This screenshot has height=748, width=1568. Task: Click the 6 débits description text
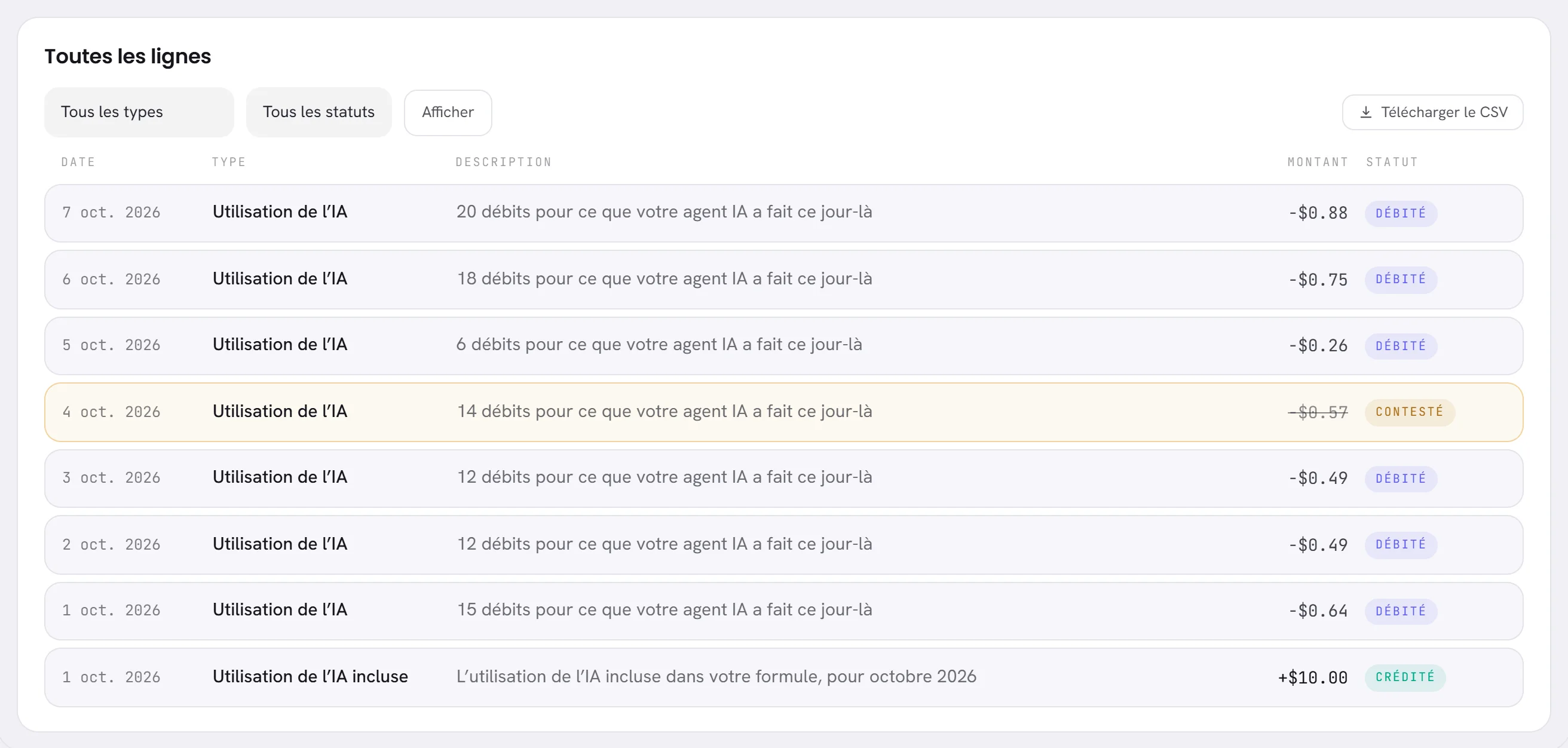point(659,345)
